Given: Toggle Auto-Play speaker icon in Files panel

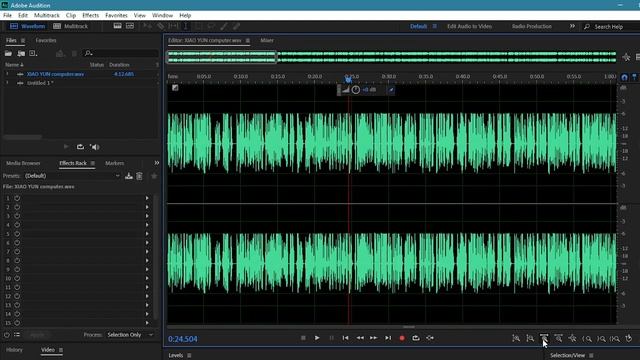Looking at the screenshot, I should tap(95, 147).
